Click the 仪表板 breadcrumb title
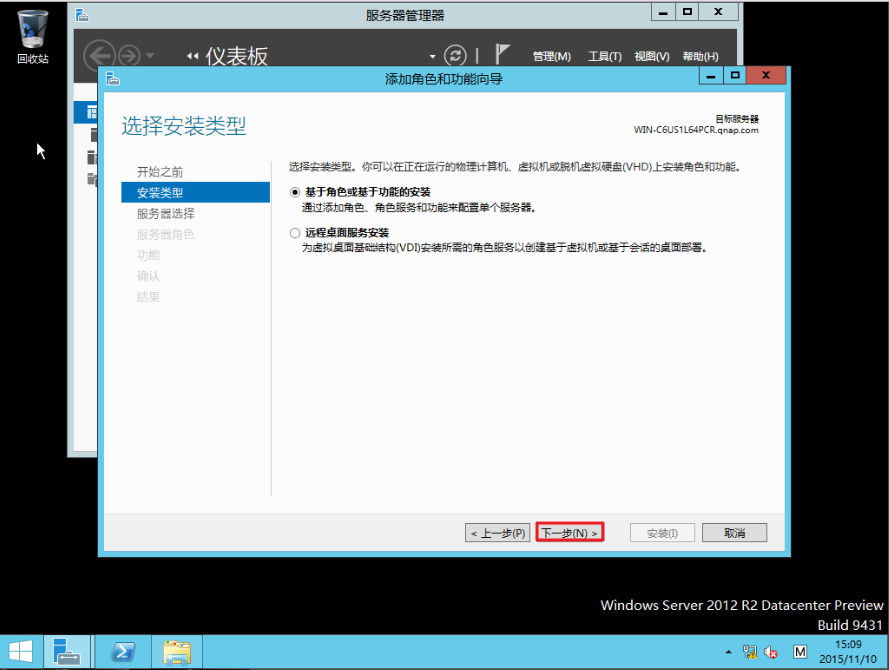This screenshot has width=889, height=670. pos(236,56)
